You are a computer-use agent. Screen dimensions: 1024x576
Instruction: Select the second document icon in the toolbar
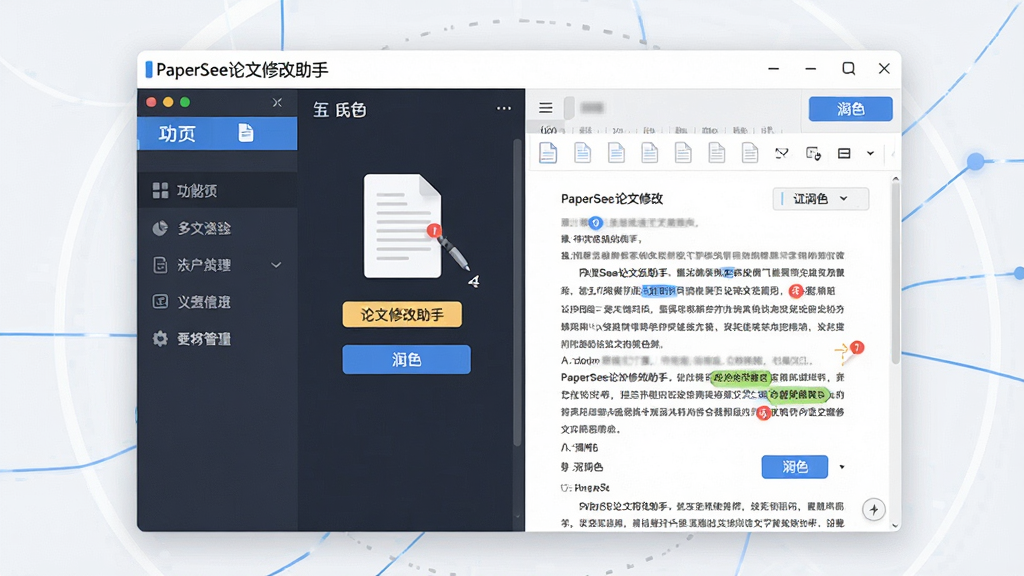582,153
